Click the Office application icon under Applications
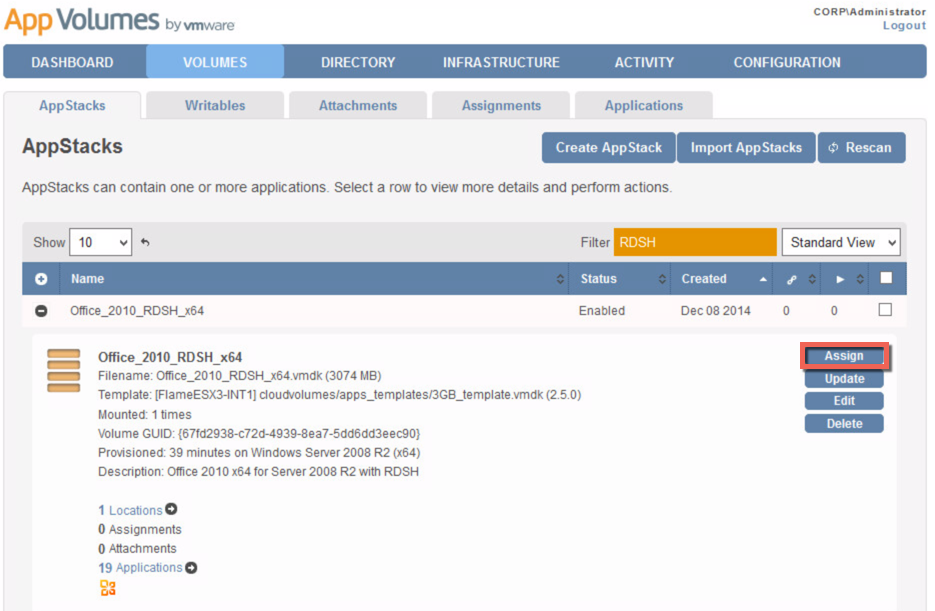Viewport: 935px width, 611px height. [x=108, y=588]
